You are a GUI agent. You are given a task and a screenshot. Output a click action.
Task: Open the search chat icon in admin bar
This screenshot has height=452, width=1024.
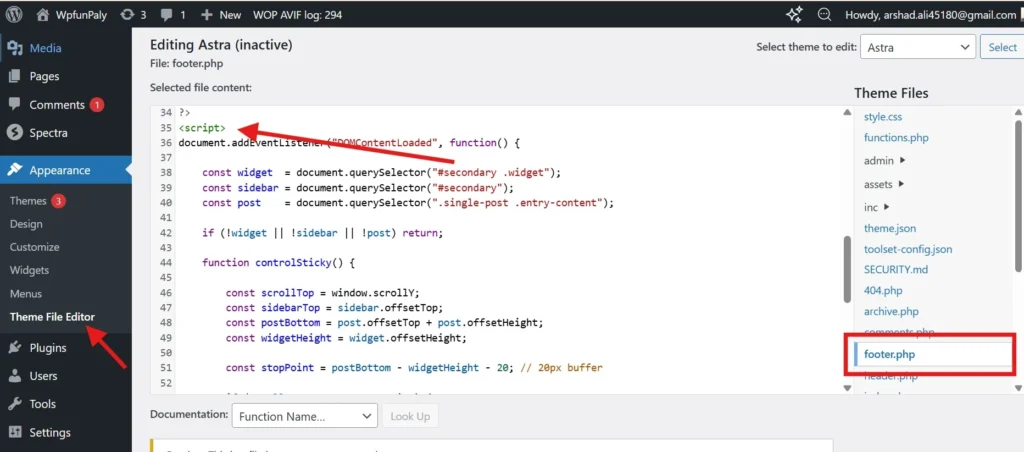pyautogui.click(x=825, y=14)
